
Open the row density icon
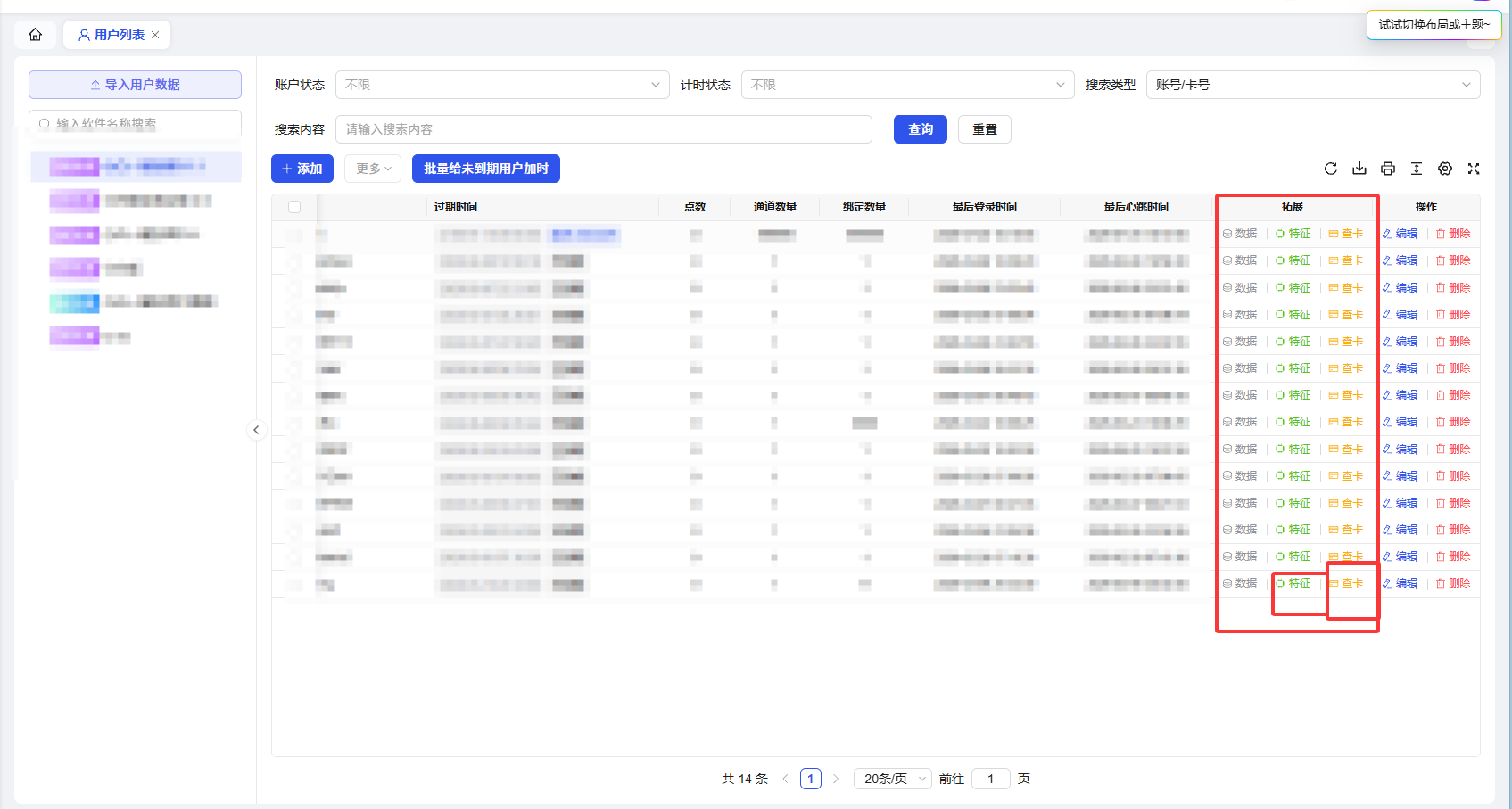[x=1417, y=169]
